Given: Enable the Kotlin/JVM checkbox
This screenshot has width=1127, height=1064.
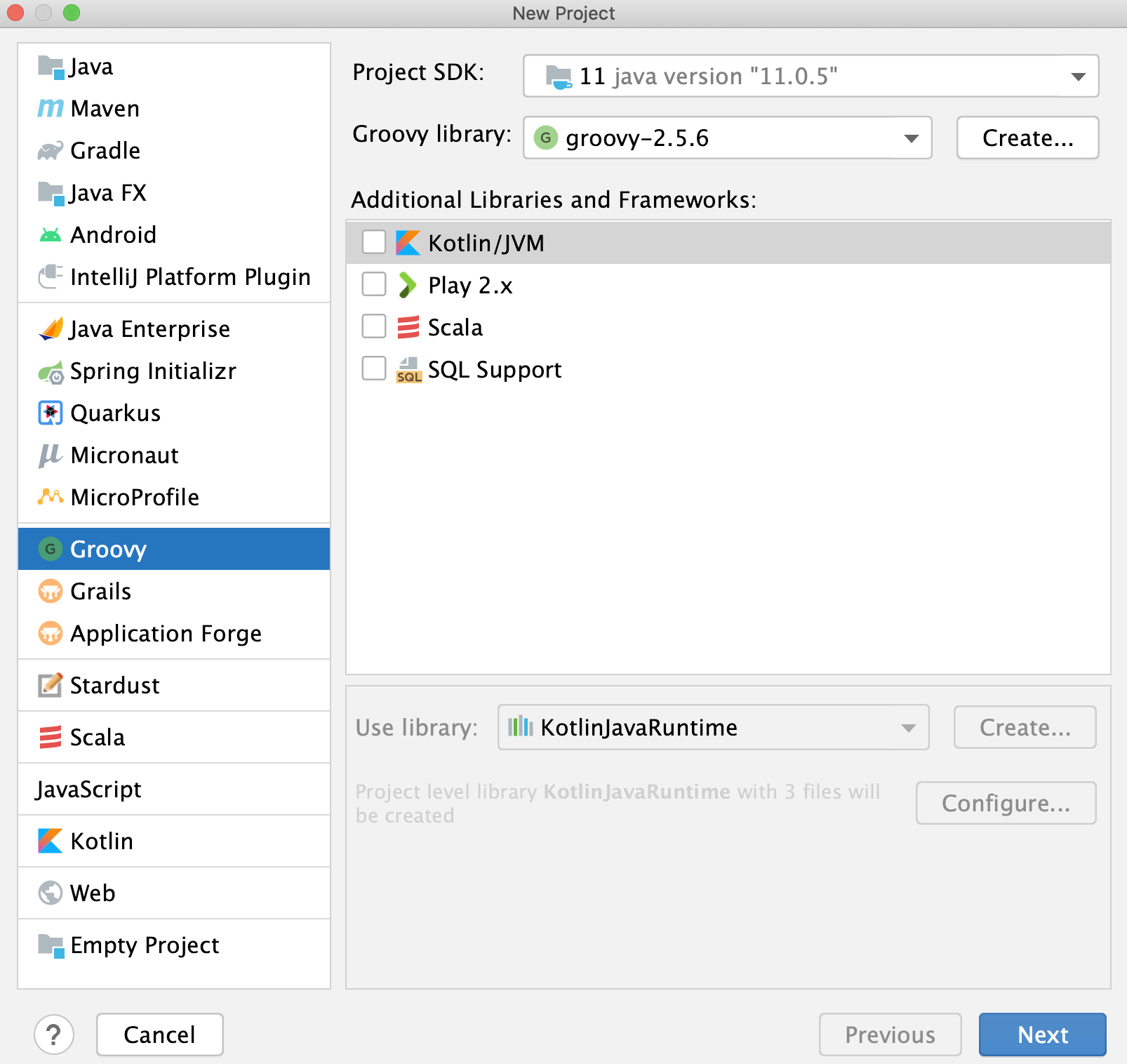Looking at the screenshot, I should (374, 241).
